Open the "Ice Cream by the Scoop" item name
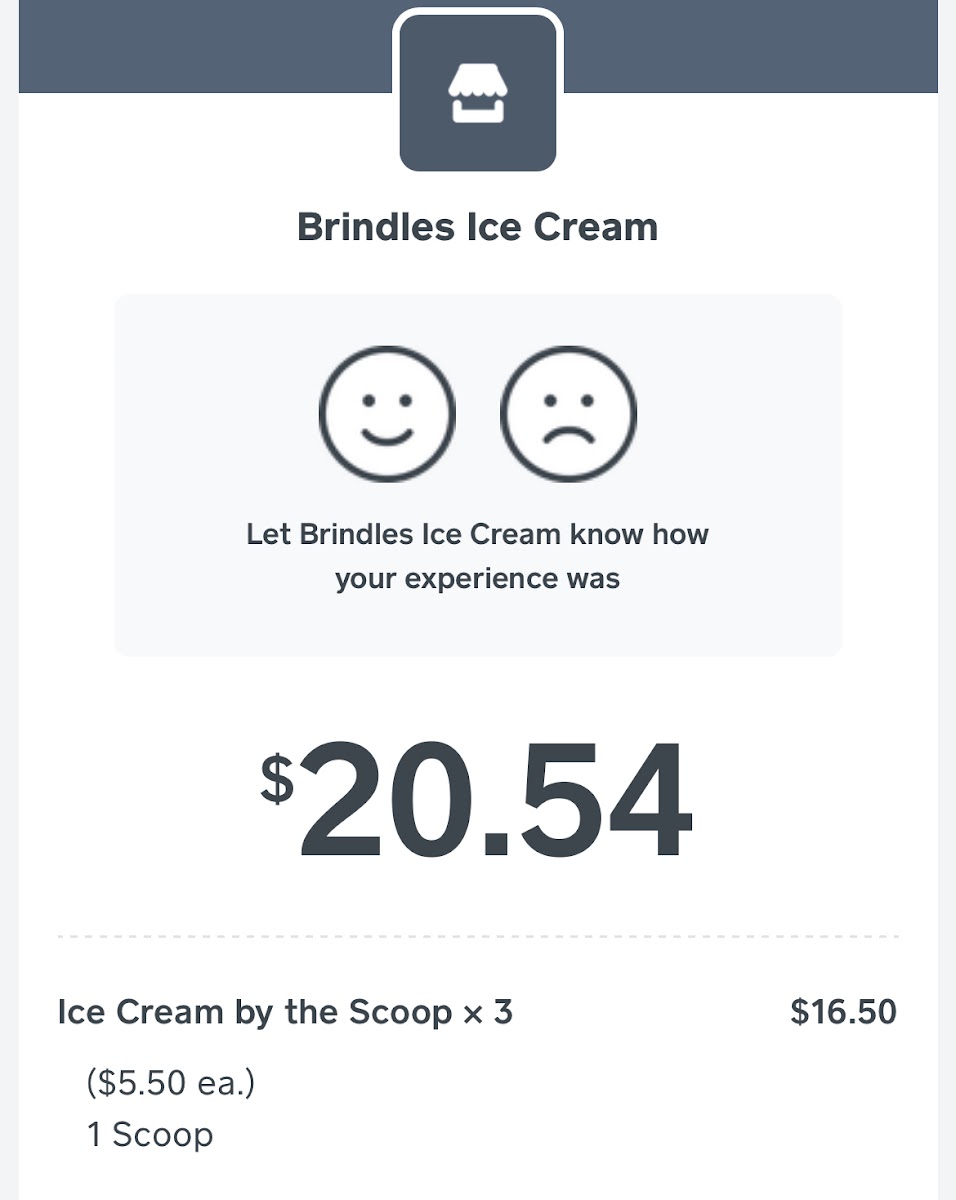Viewport: 956px width, 1200px height. click(x=254, y=1012)
